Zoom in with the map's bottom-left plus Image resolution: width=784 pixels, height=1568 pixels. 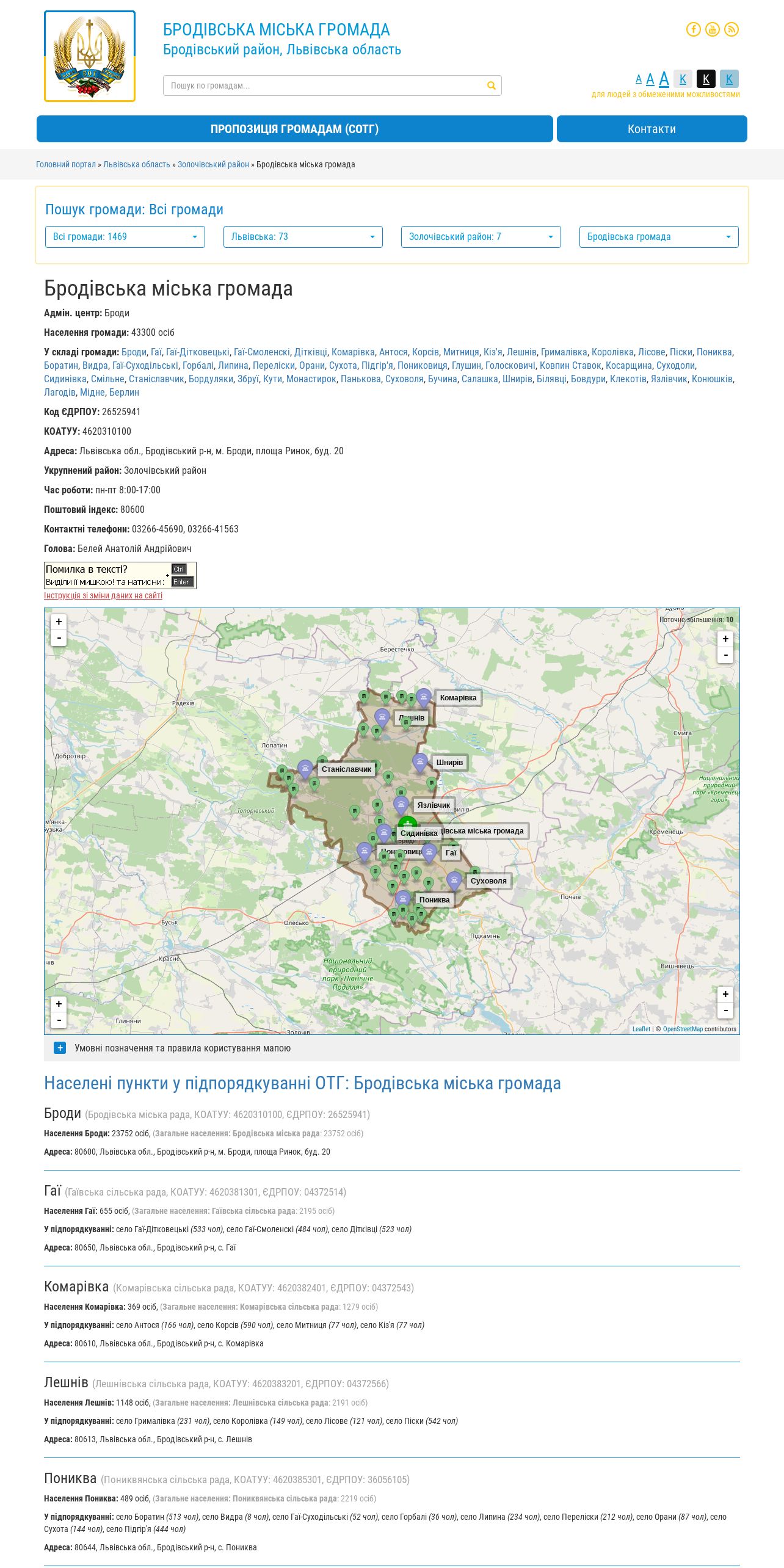59,1004
